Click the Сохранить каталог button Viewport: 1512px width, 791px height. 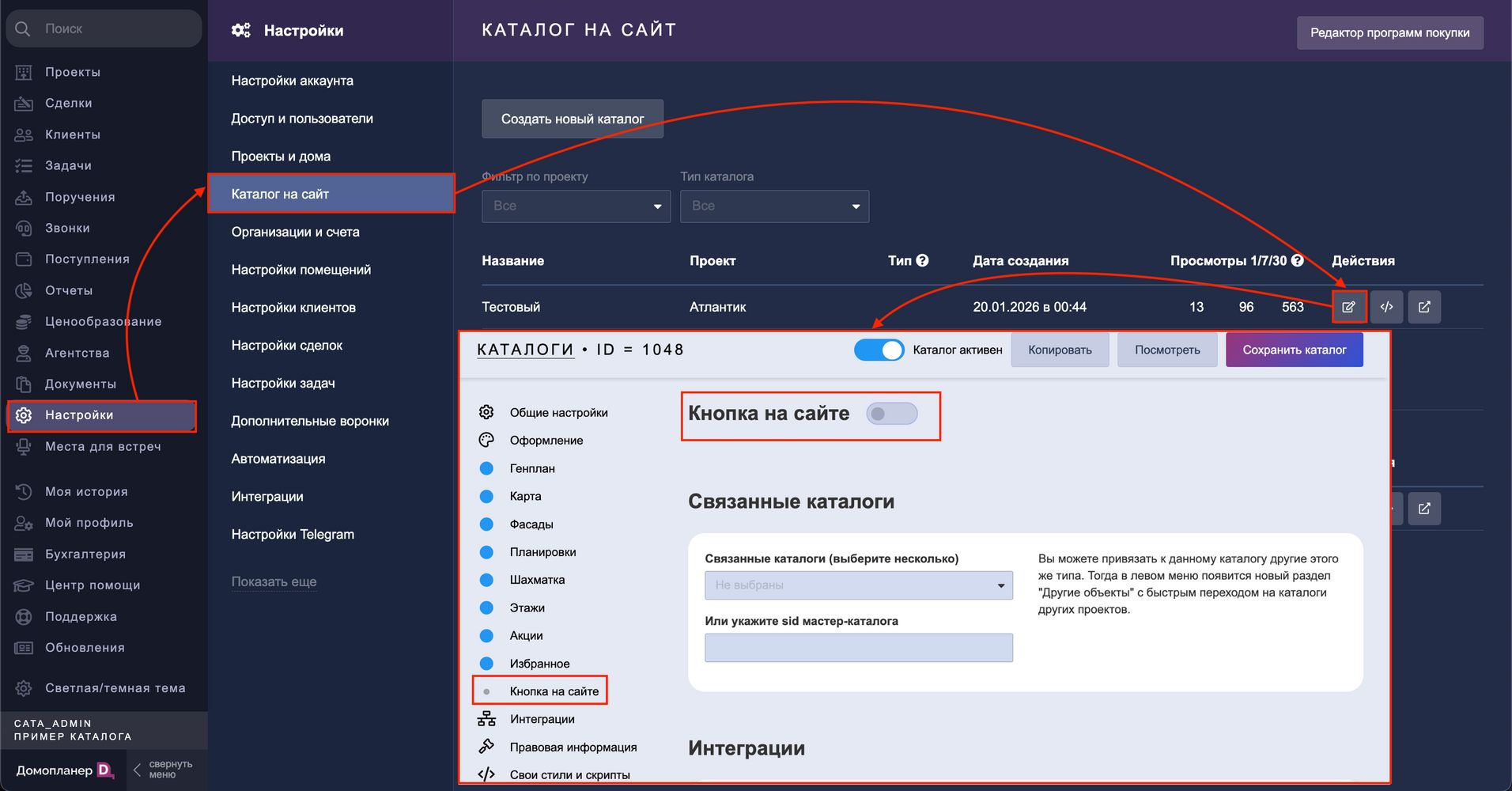(1294, 350)
